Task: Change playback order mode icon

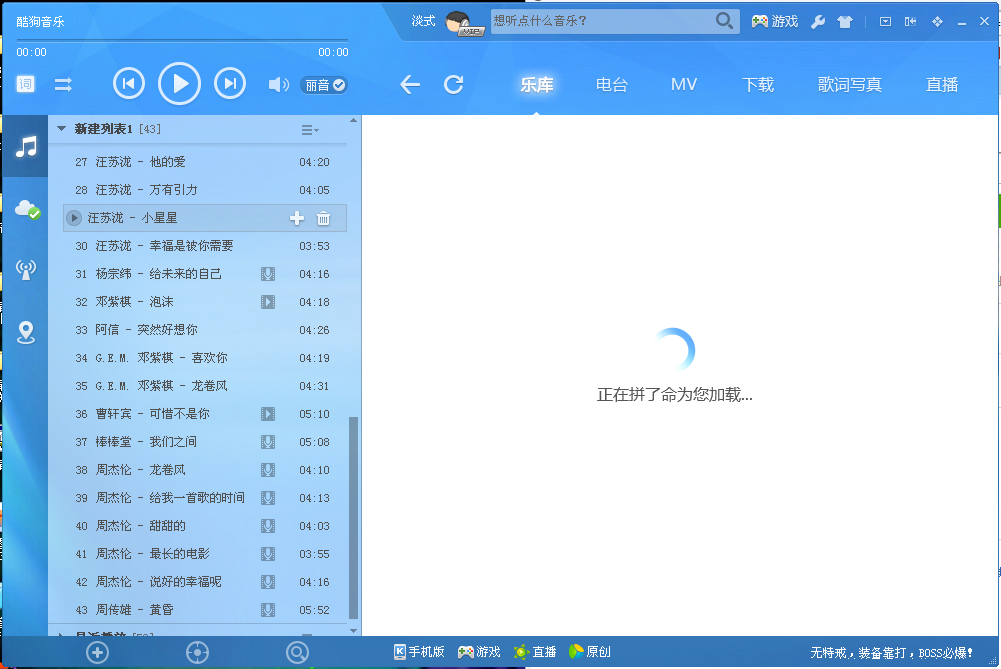Action: click(x=63, y=84)
